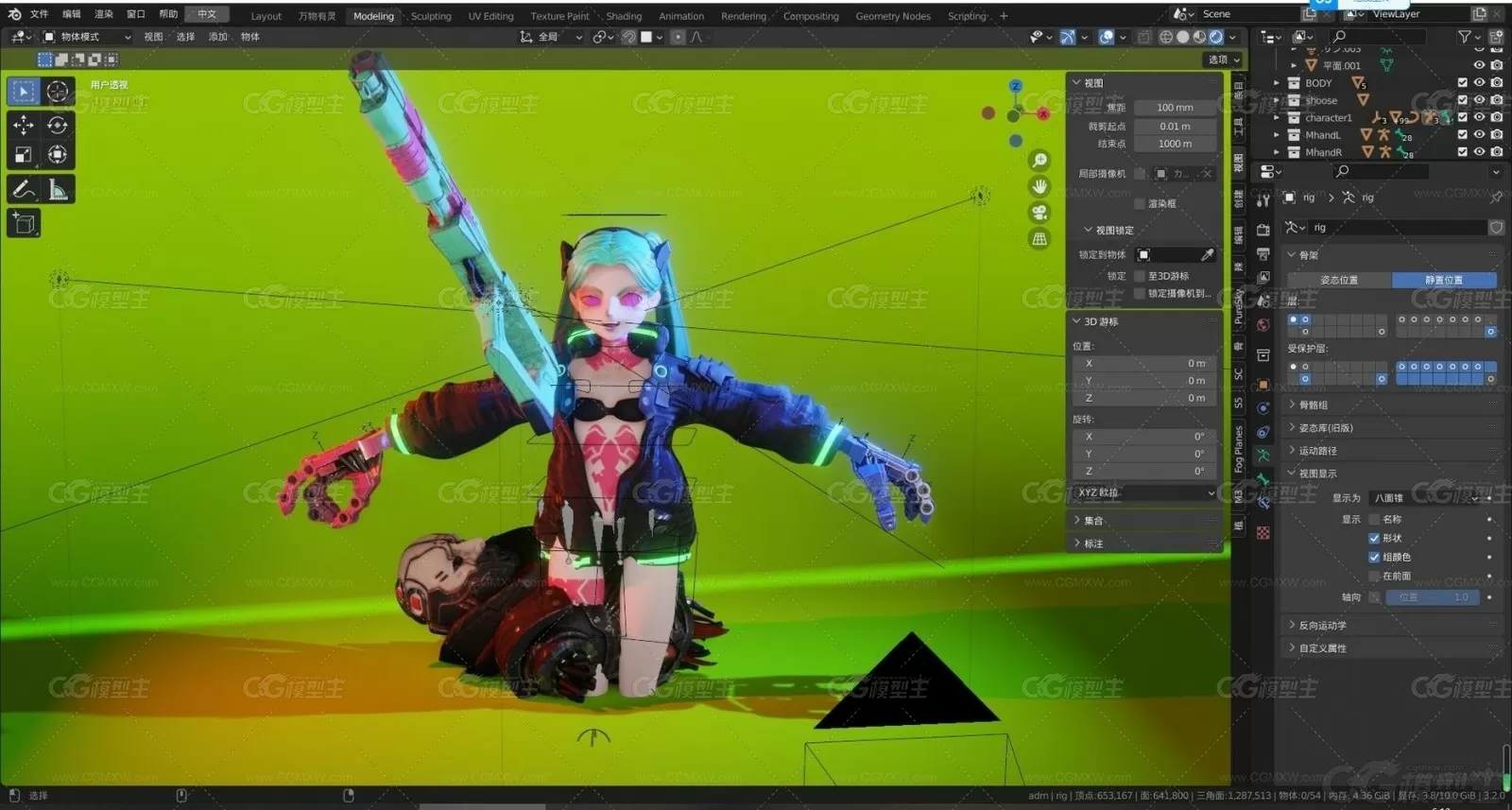Select the 3D Cursor tool
The height and width of the screenshot is (810, 1512).
click(58, 91)
